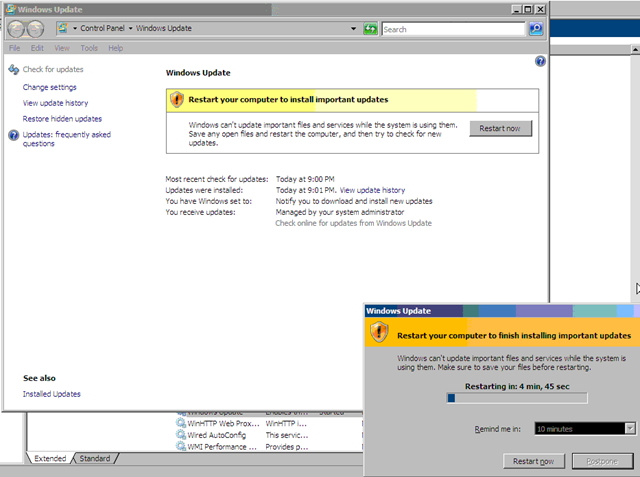This screenshot has height=477, width=640.
Task: Maximize the Windows Update window
Action: coord(528,9)
